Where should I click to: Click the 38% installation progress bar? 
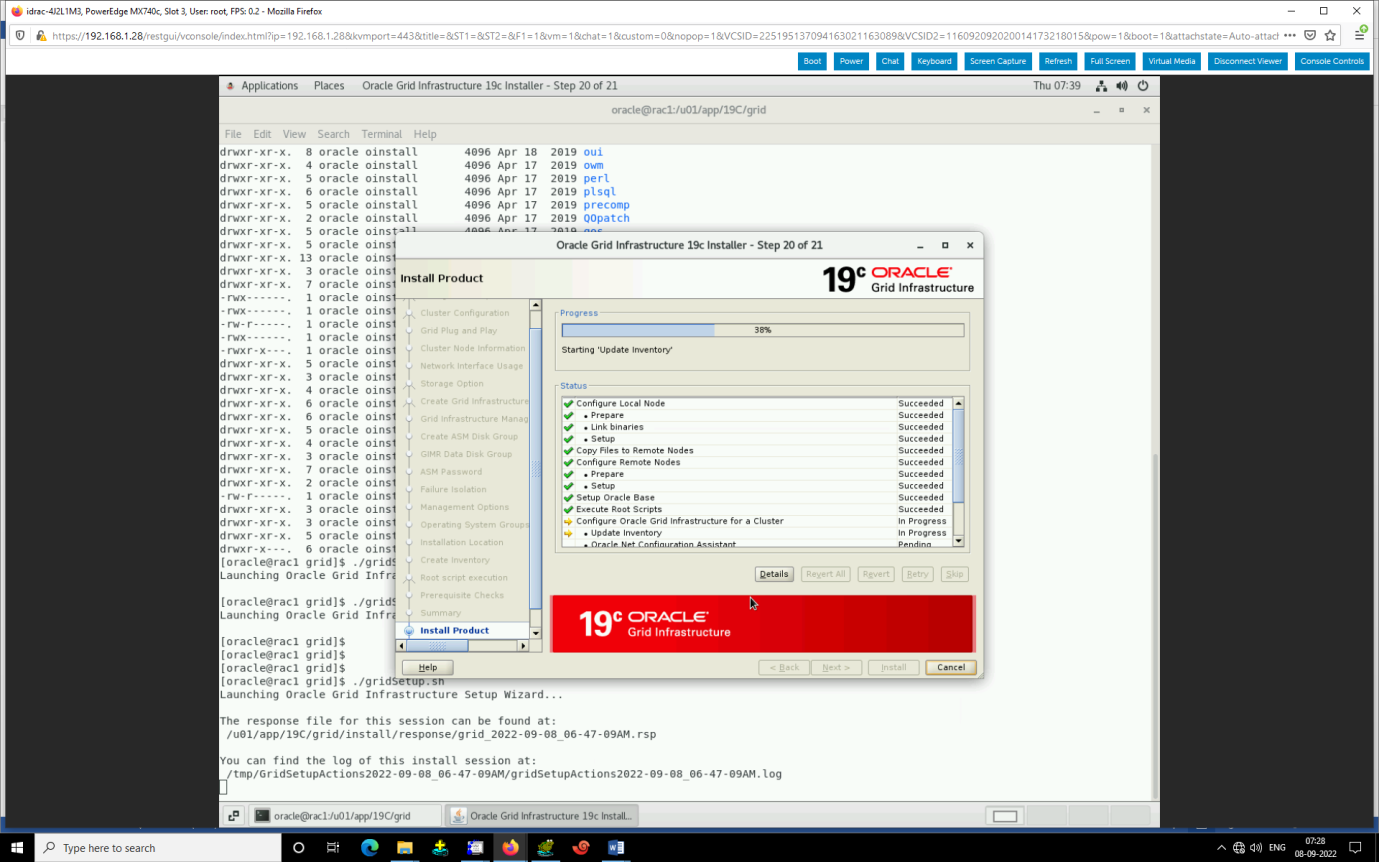click(763, 330)
